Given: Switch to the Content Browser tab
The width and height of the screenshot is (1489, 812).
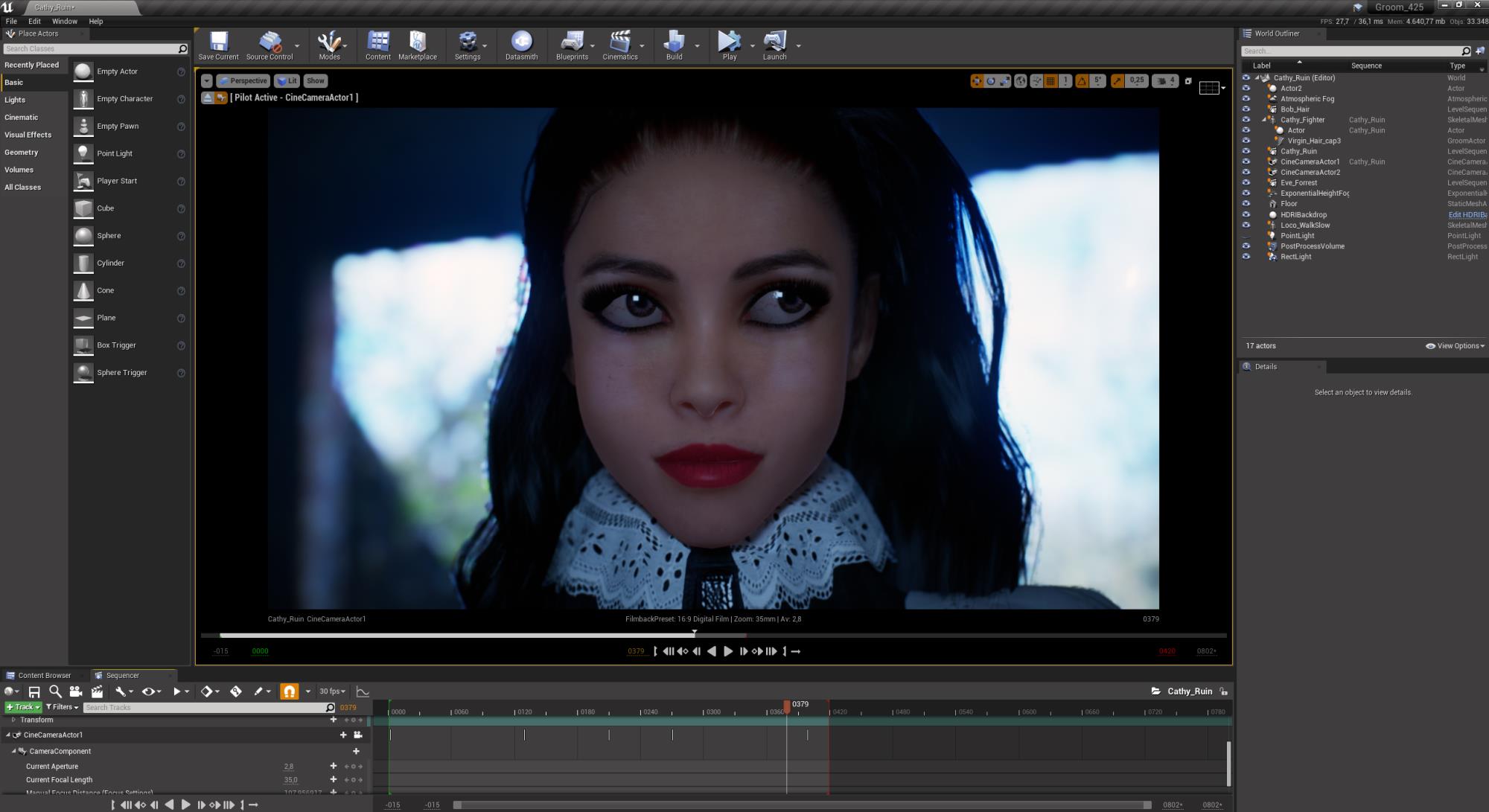Looking at the screenshot, I should click(x=44, y=676).
